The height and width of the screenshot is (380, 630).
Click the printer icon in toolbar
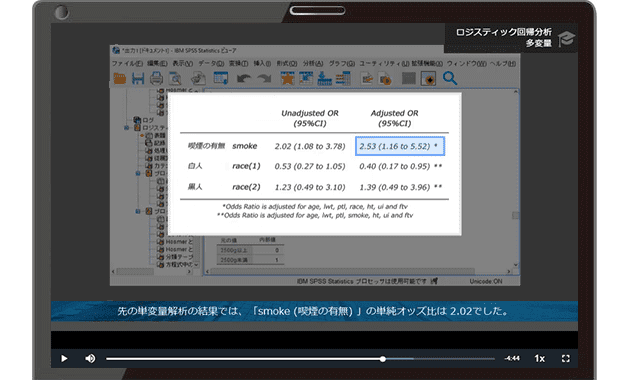tap(156, 78)
